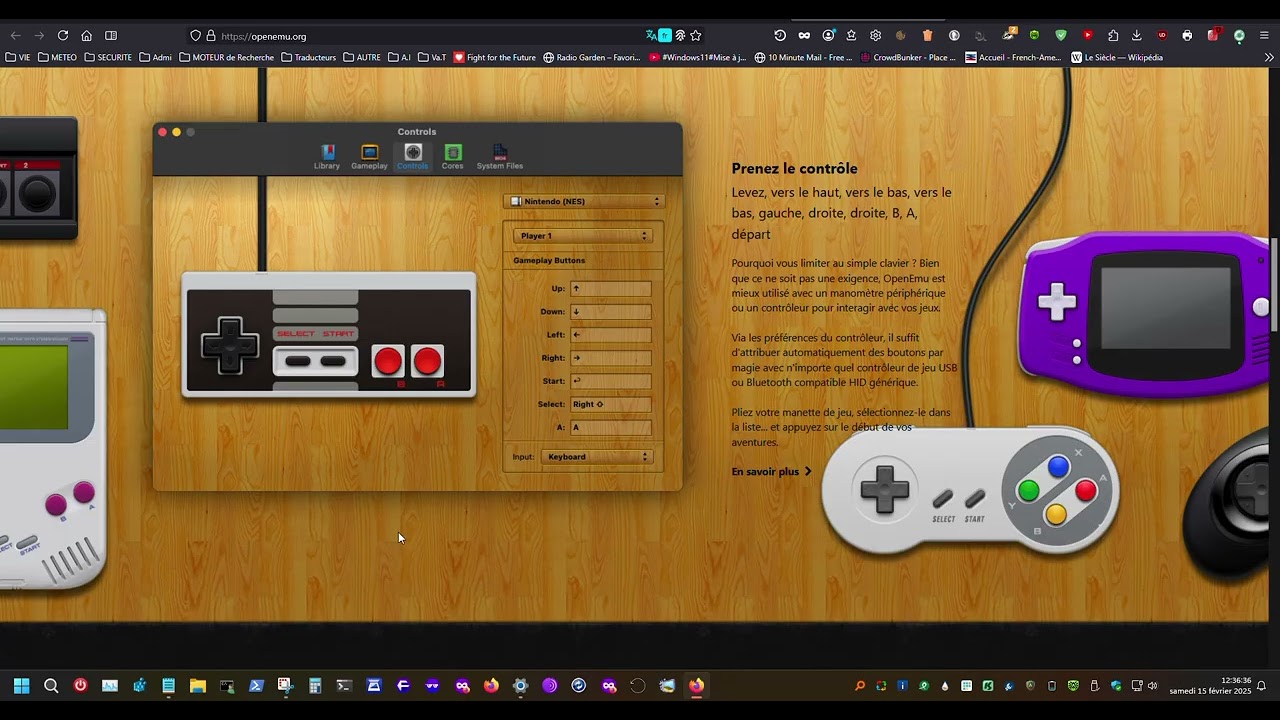Follow the En savoir plus link

(771, 472)
